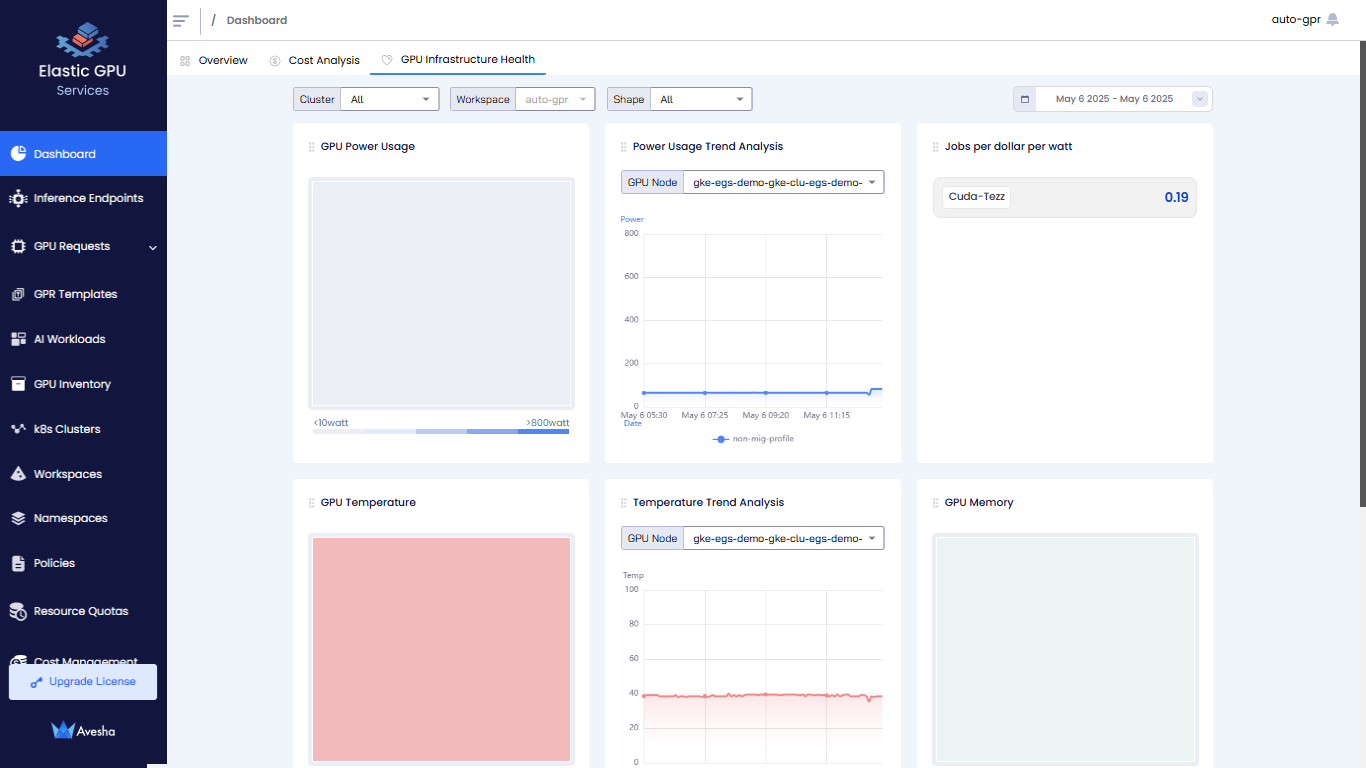Switch to the Overview tab
The image size is (1366, 768).
[x=222, y=60]
